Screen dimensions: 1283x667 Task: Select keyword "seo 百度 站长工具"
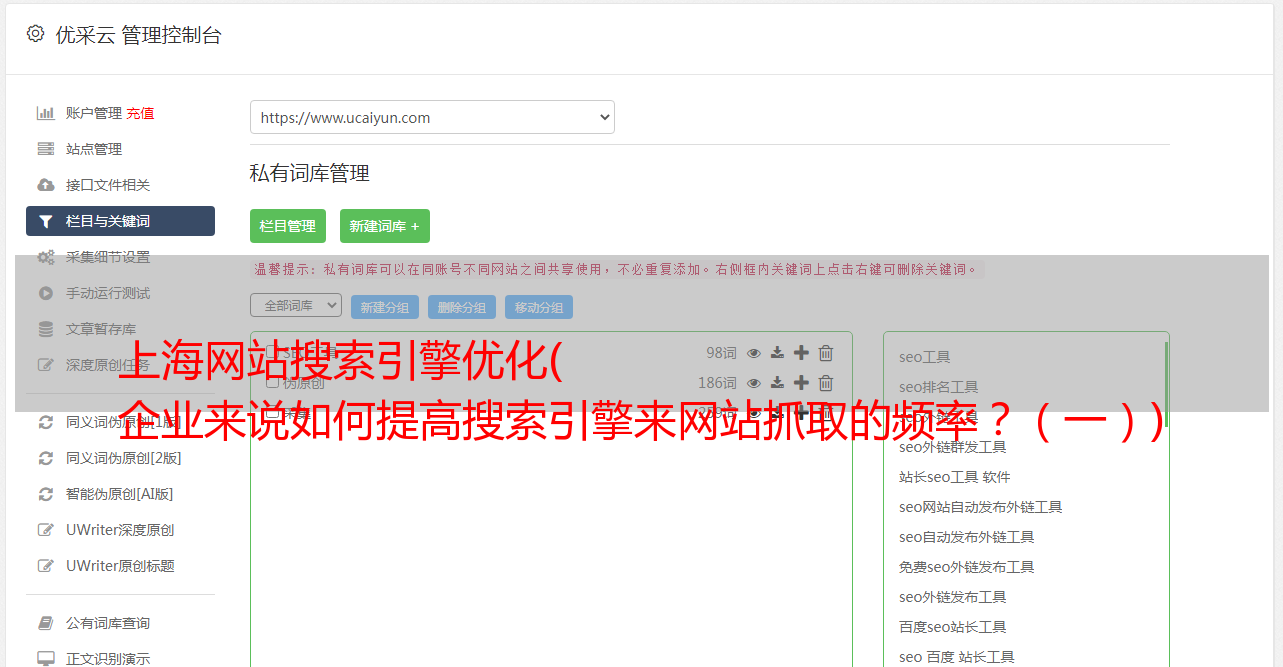pos(957,657)
